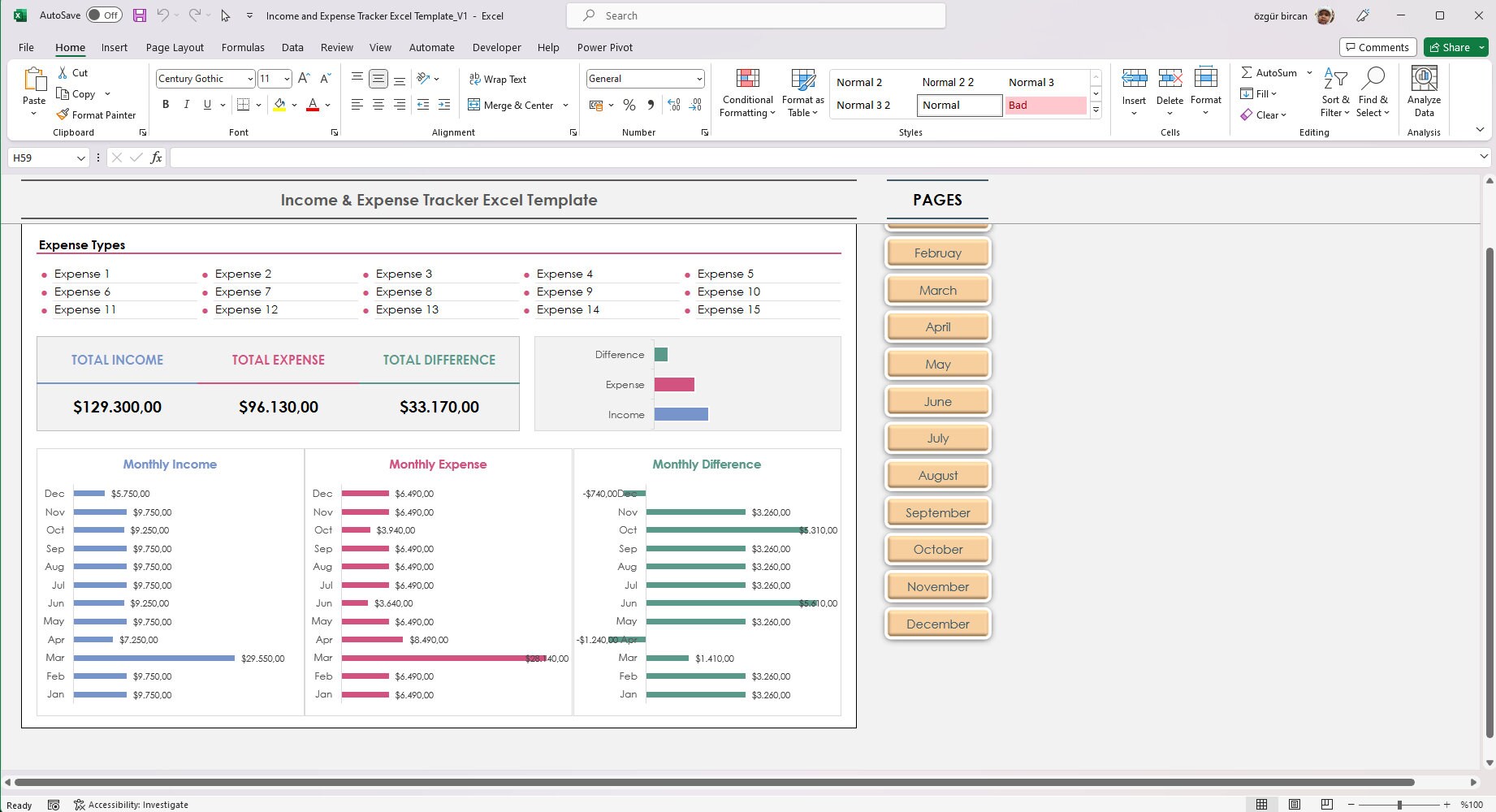Open Conditional Formatting menu
Screen dimensions: 1496x812
(747, 93)
